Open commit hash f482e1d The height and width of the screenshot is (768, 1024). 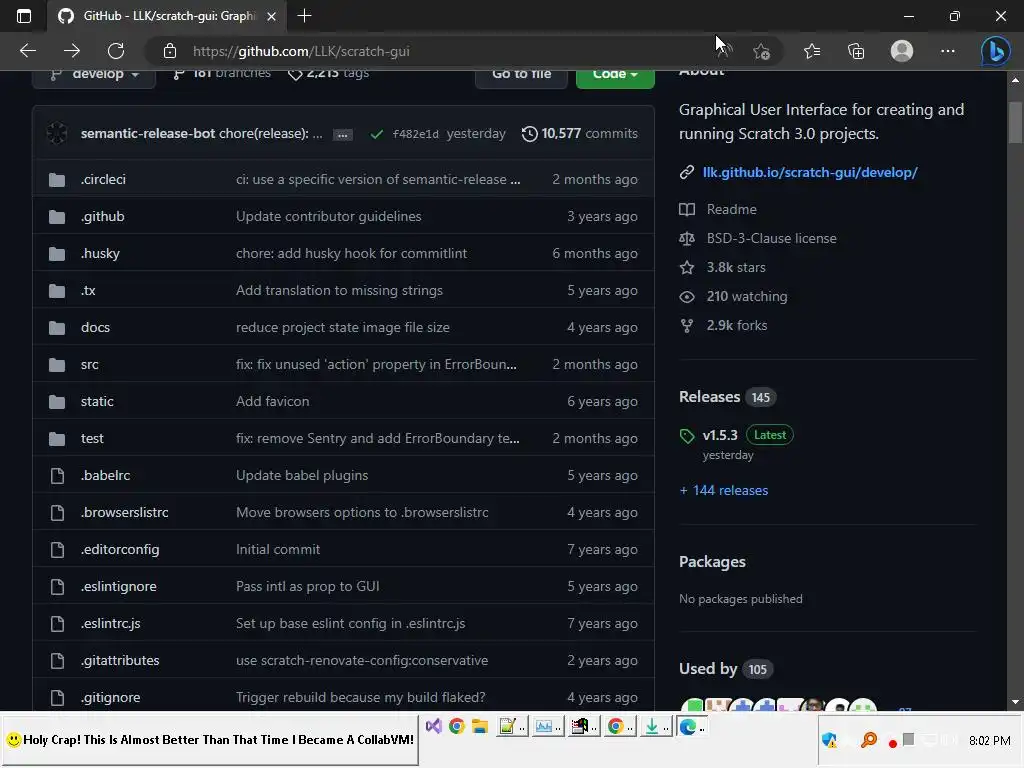pos(415,134)
